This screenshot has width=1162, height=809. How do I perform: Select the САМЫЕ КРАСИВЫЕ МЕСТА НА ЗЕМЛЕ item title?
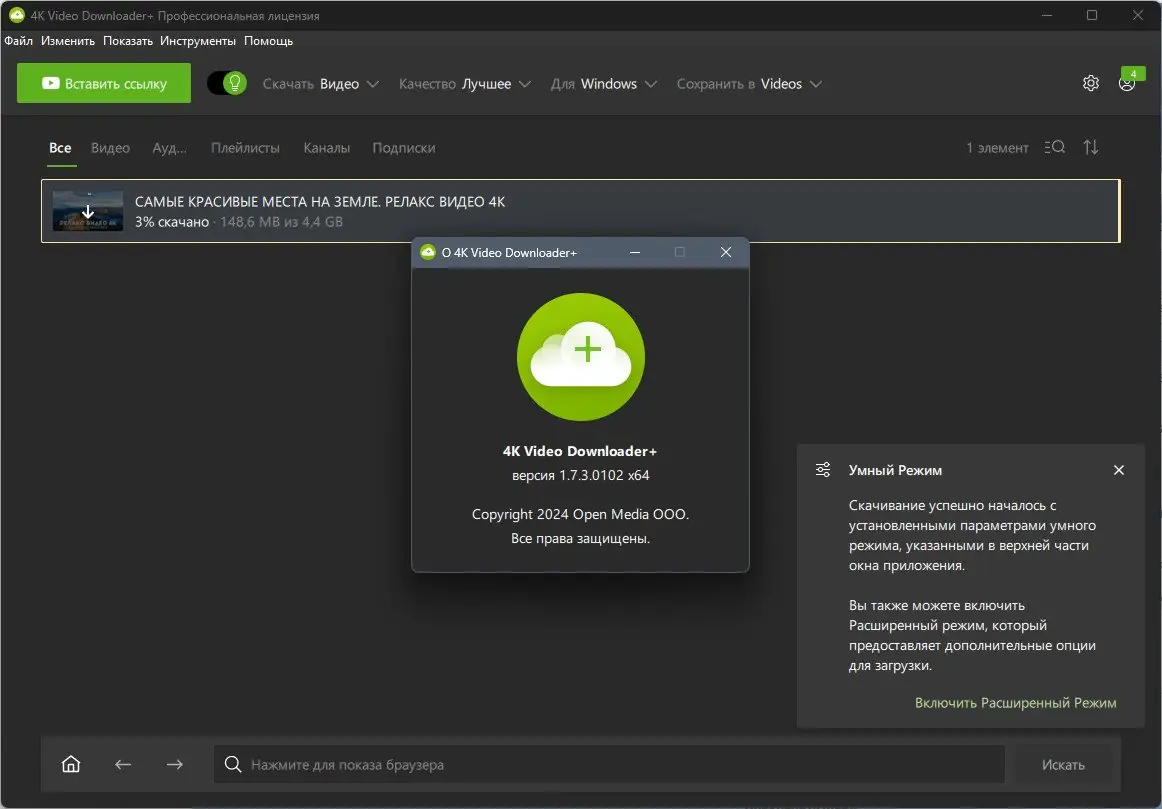tap(320, 202)
